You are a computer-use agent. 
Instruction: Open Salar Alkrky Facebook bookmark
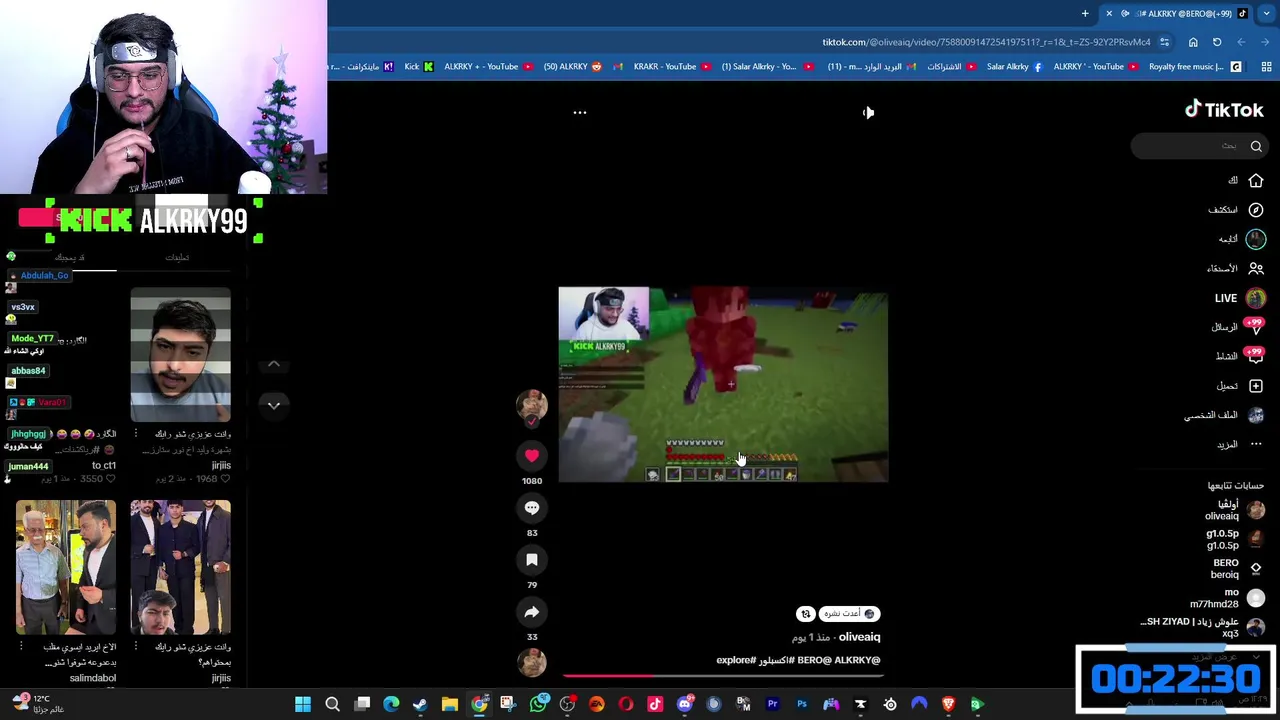point(1014,67)
